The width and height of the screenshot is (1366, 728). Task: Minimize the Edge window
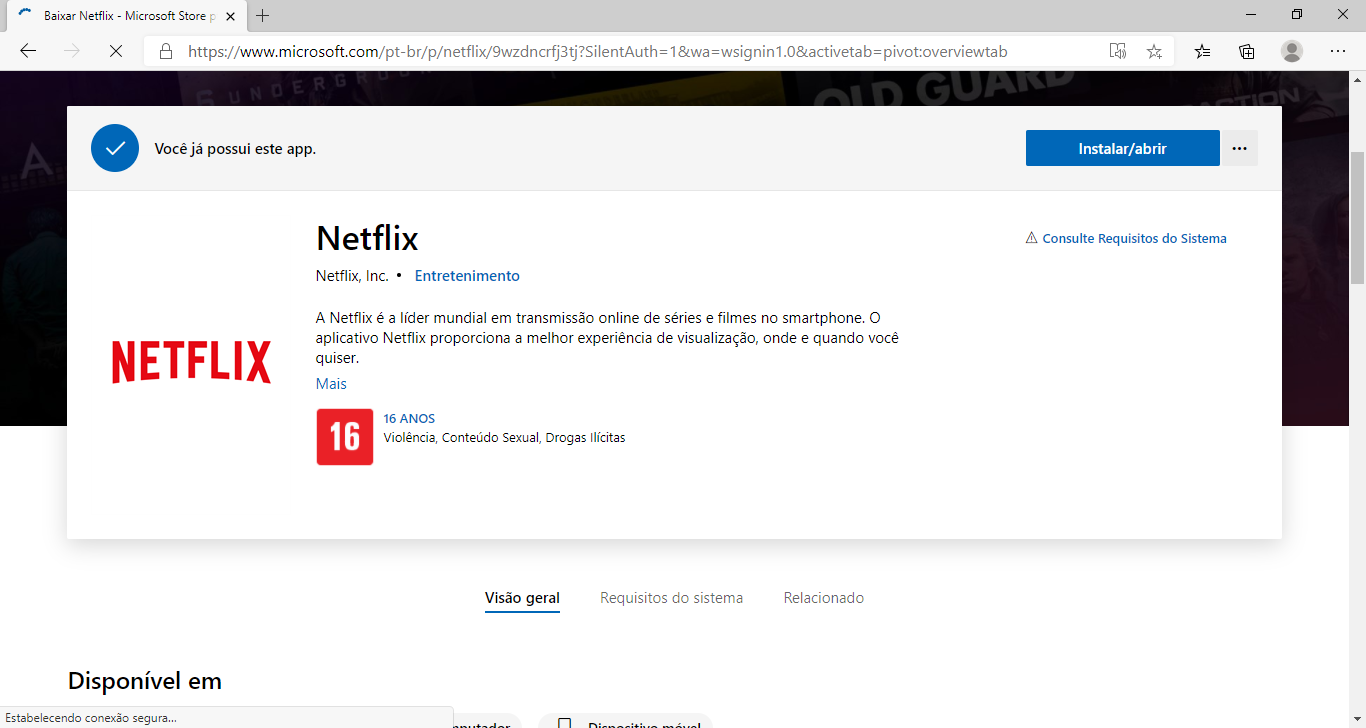coord(1251,14)
